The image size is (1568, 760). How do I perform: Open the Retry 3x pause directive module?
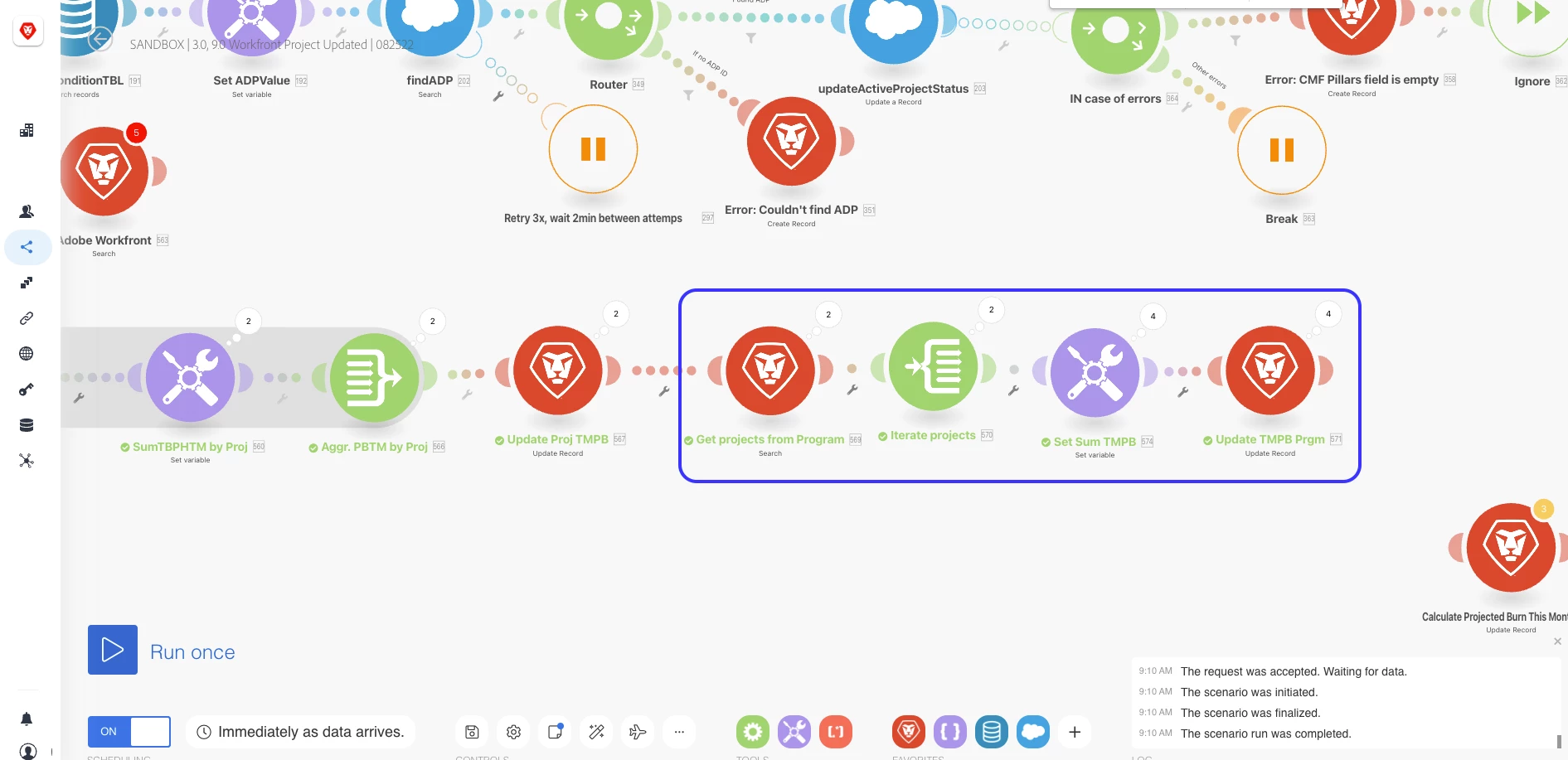594,149
